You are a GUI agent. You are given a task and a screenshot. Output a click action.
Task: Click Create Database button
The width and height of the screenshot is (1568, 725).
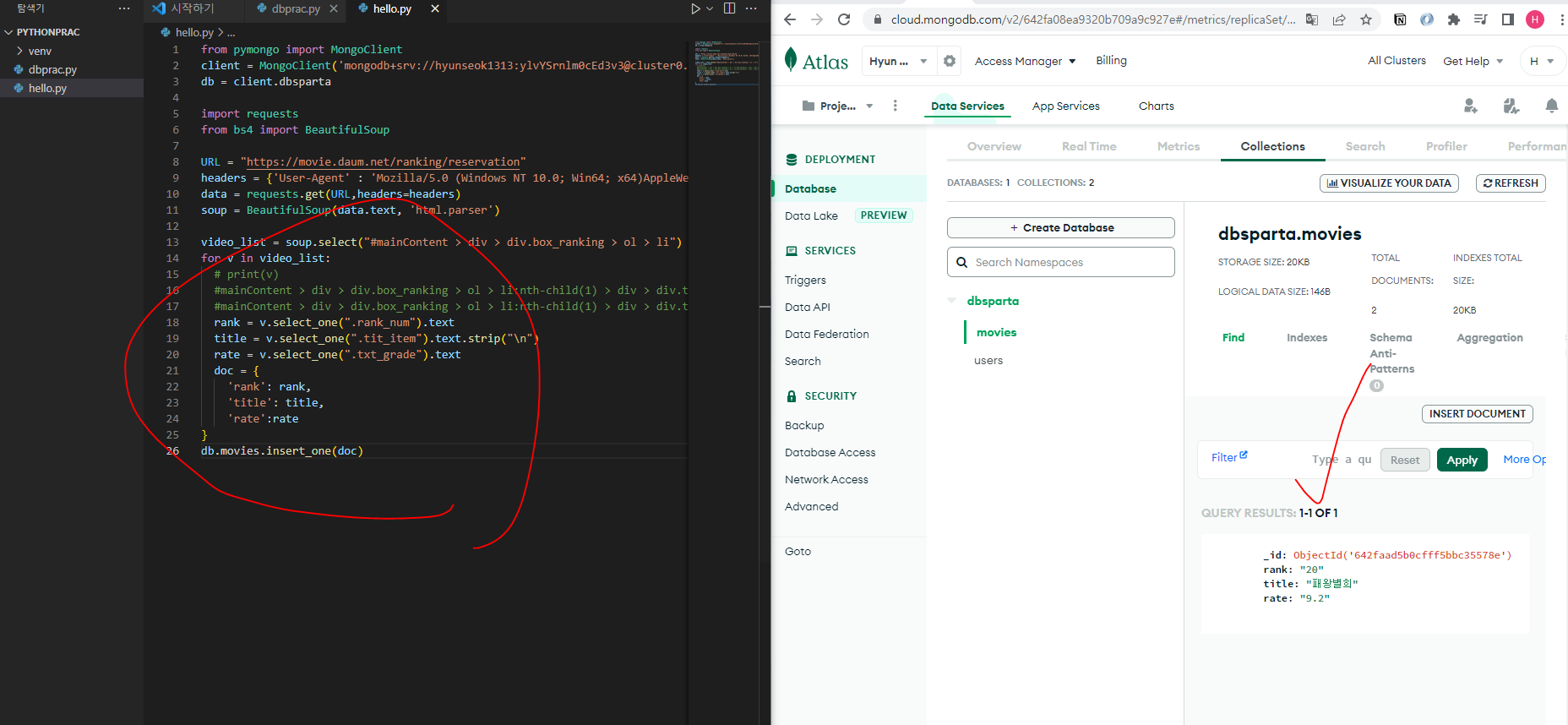tap(1061, 228)
